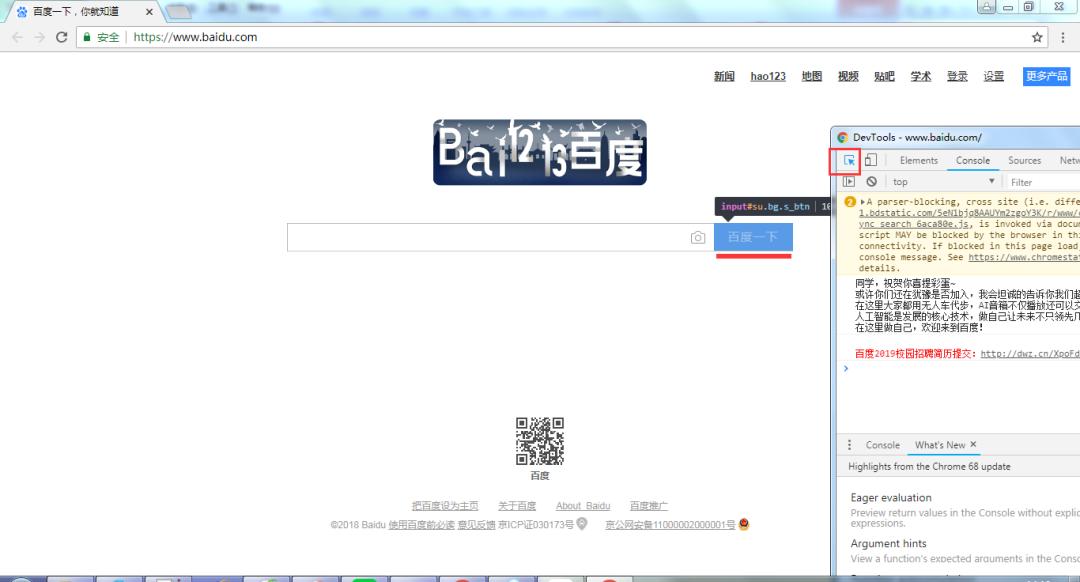Clear console messages with the ban icon
This screenshot has height=582, width=1080.
click(x=869, y=181)
